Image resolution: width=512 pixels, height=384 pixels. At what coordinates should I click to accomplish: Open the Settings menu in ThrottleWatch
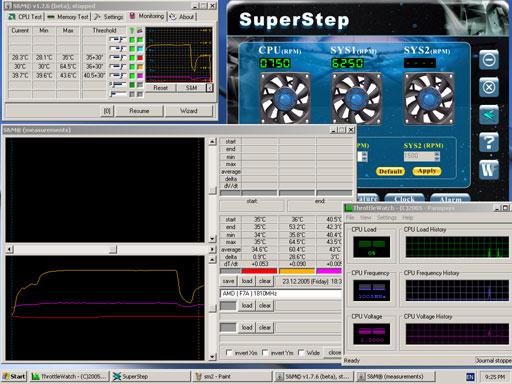click(x=386, y=218)
